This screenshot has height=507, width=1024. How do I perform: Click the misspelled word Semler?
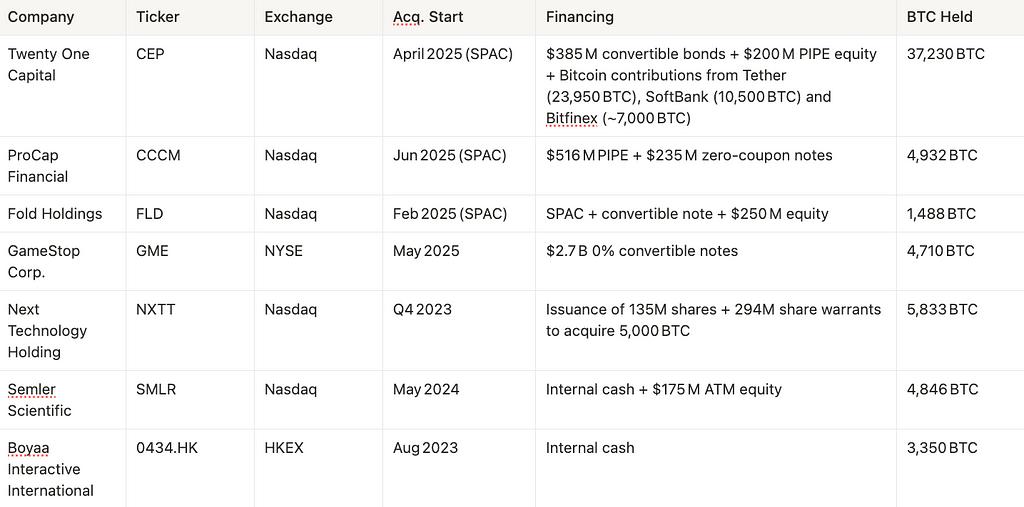click(31, 390)
